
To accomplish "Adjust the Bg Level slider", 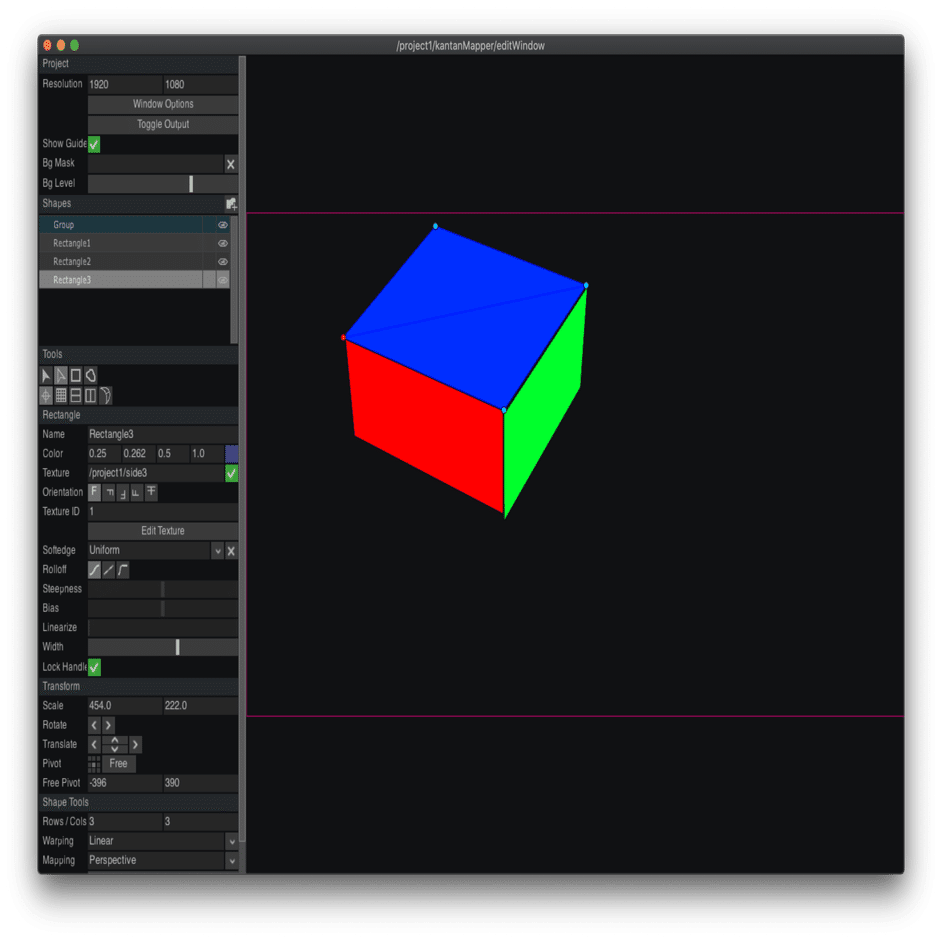I will [x=163, y=184].
